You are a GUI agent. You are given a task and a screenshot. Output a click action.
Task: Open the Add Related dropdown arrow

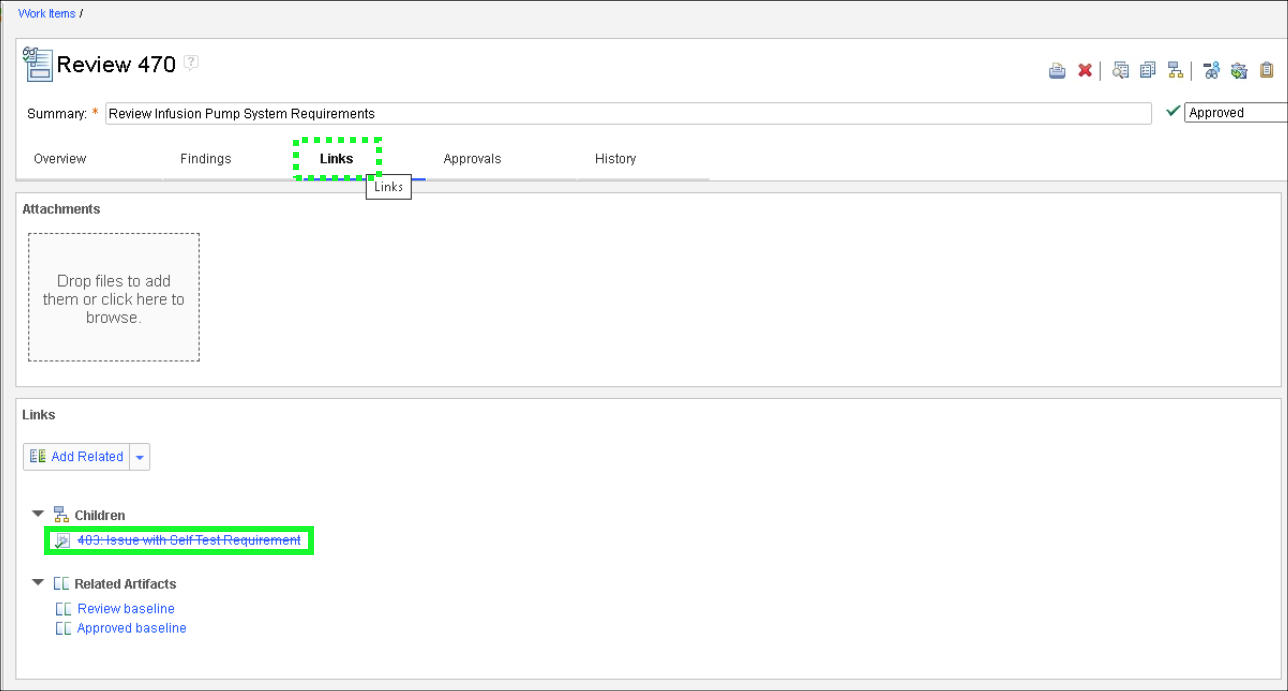point(140,457)
